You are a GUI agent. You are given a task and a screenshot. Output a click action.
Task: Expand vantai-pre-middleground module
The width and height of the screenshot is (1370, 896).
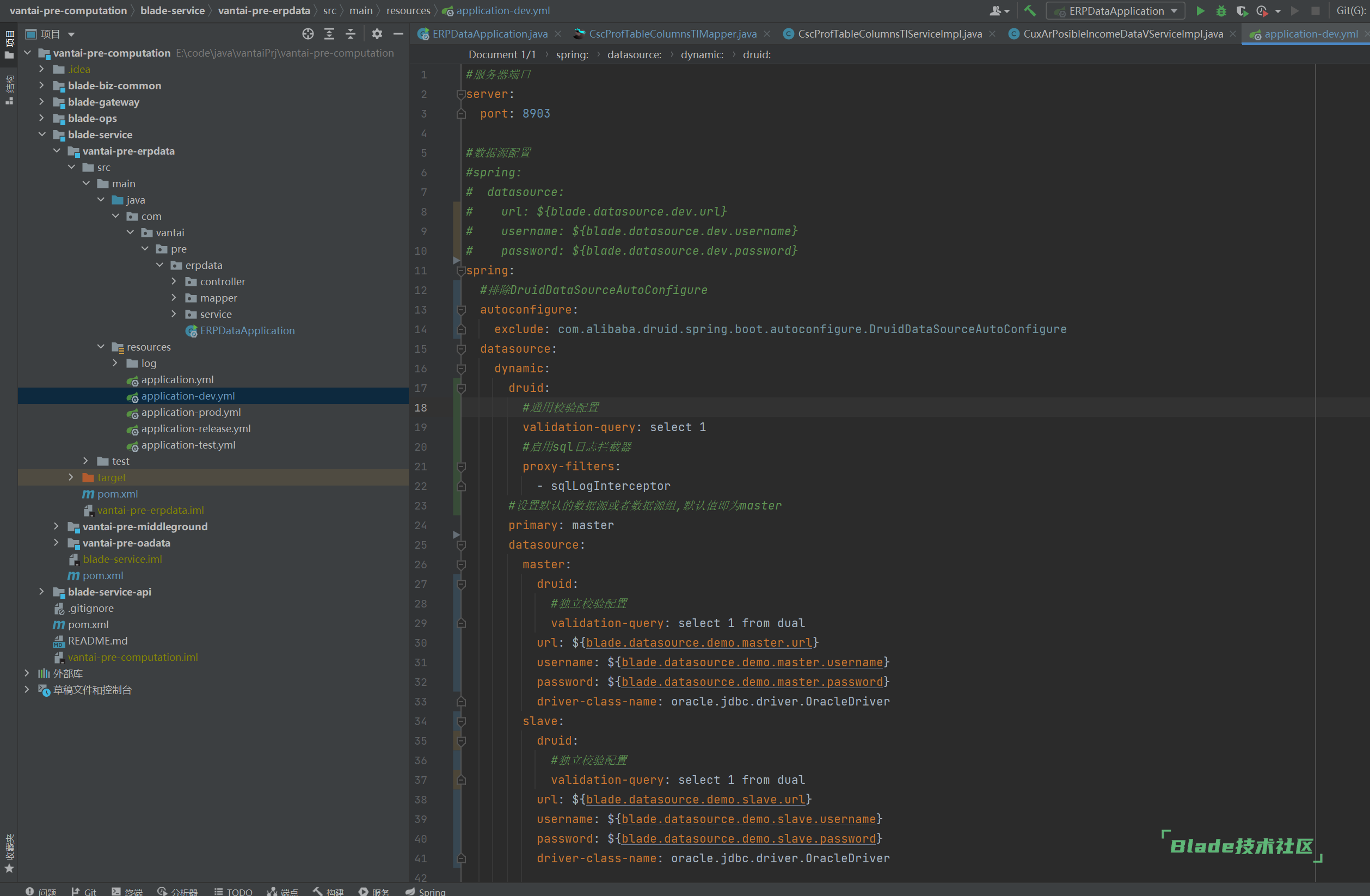pos(57,526)
